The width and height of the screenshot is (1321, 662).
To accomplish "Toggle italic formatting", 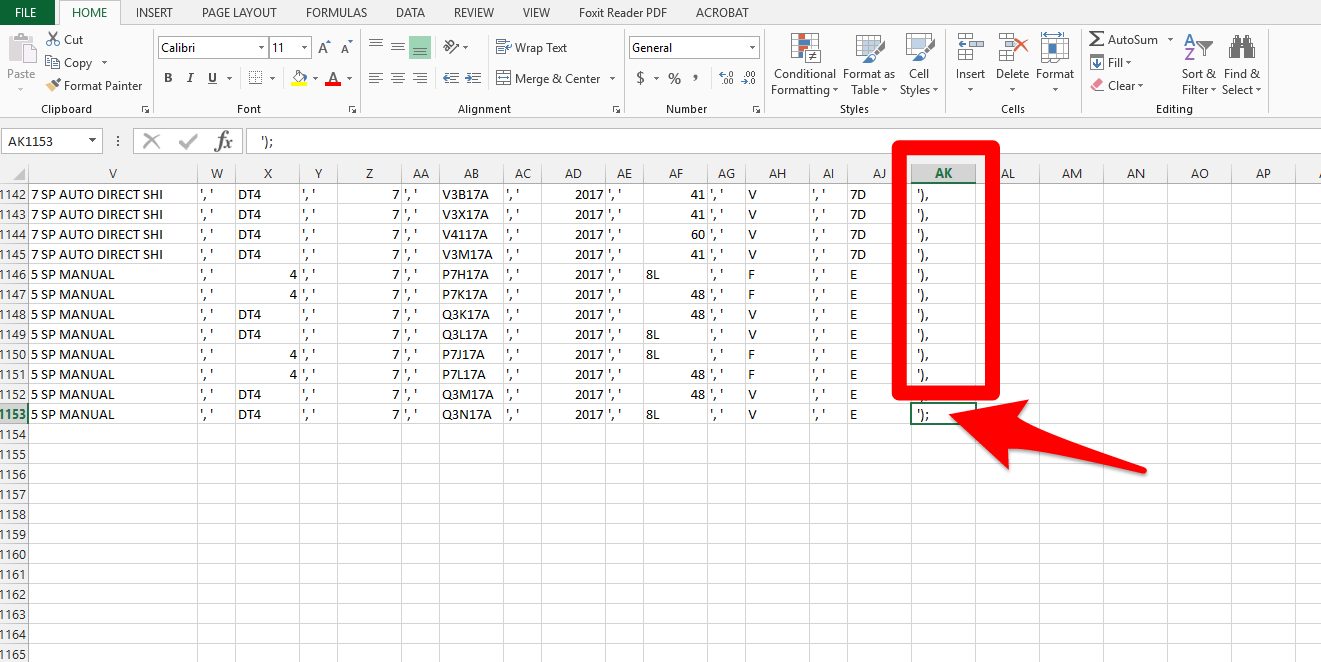I will (x=189, y=77).
